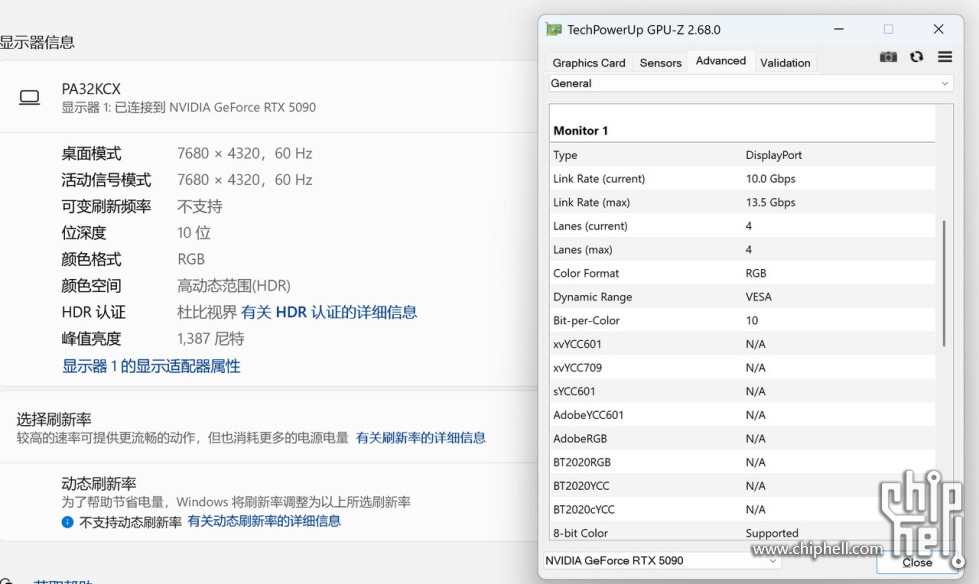This screenshot has height=584, width=979.
Task: Click the GPU-Z app icon in title bar
Action: (x=554, y=29)
